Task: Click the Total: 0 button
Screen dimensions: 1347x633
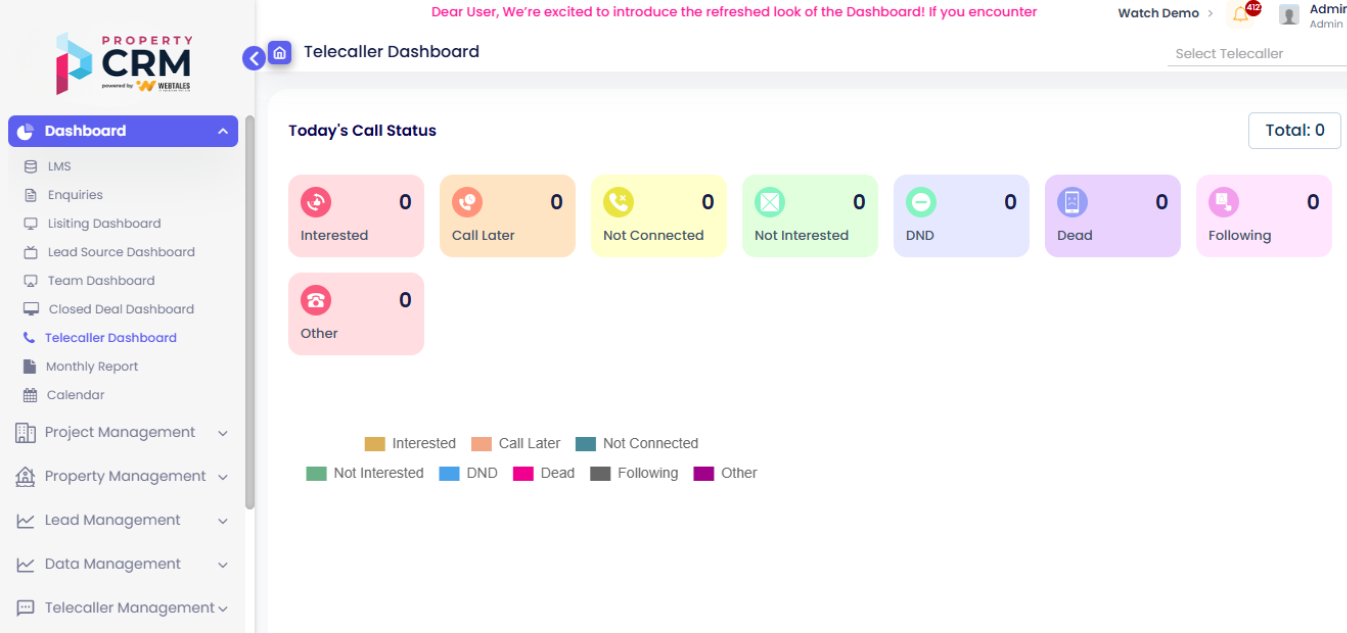Action: click(x=1294, y=131)
